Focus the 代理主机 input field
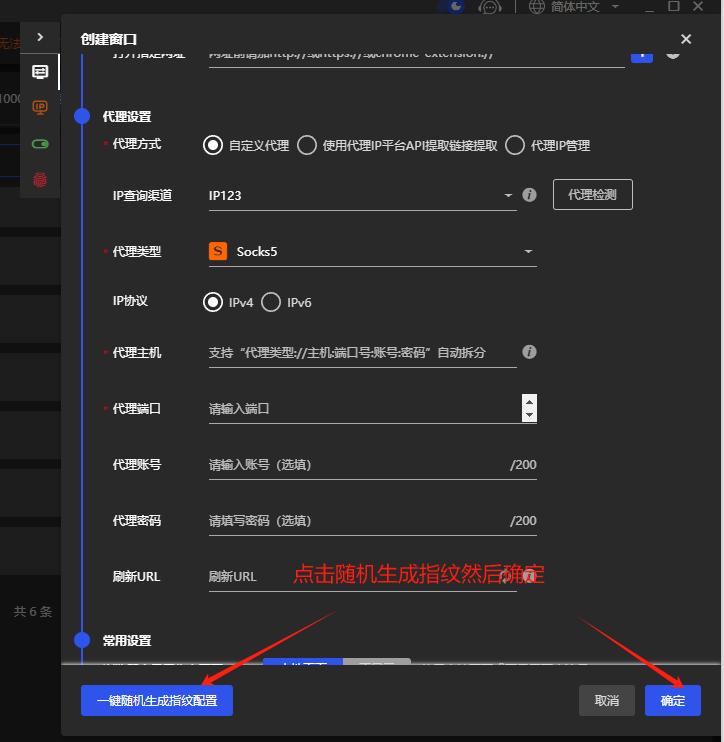The height and width of the screenshot is (742, 724). point(362,353)
